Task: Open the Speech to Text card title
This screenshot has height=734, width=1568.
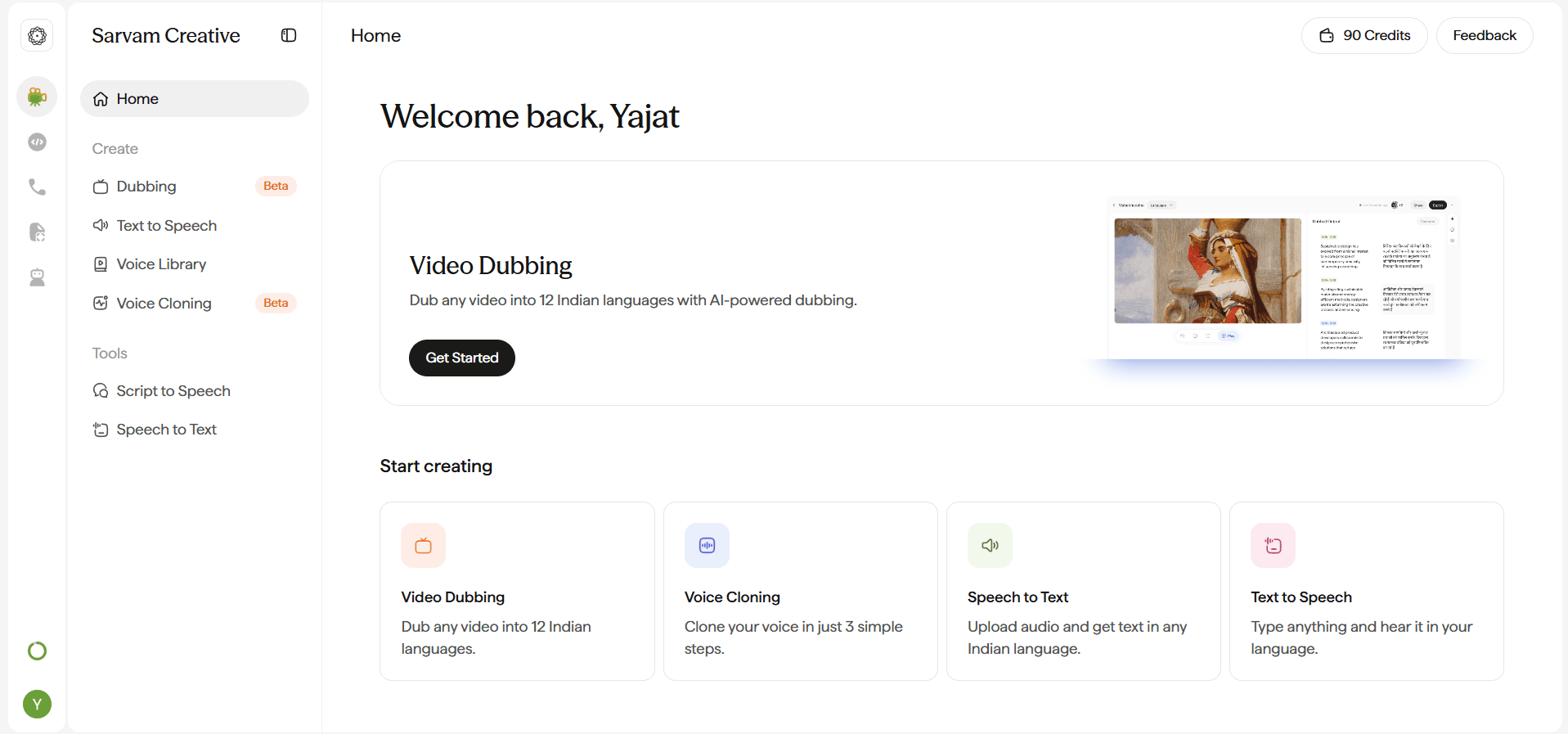Action: coord(1018,597)
